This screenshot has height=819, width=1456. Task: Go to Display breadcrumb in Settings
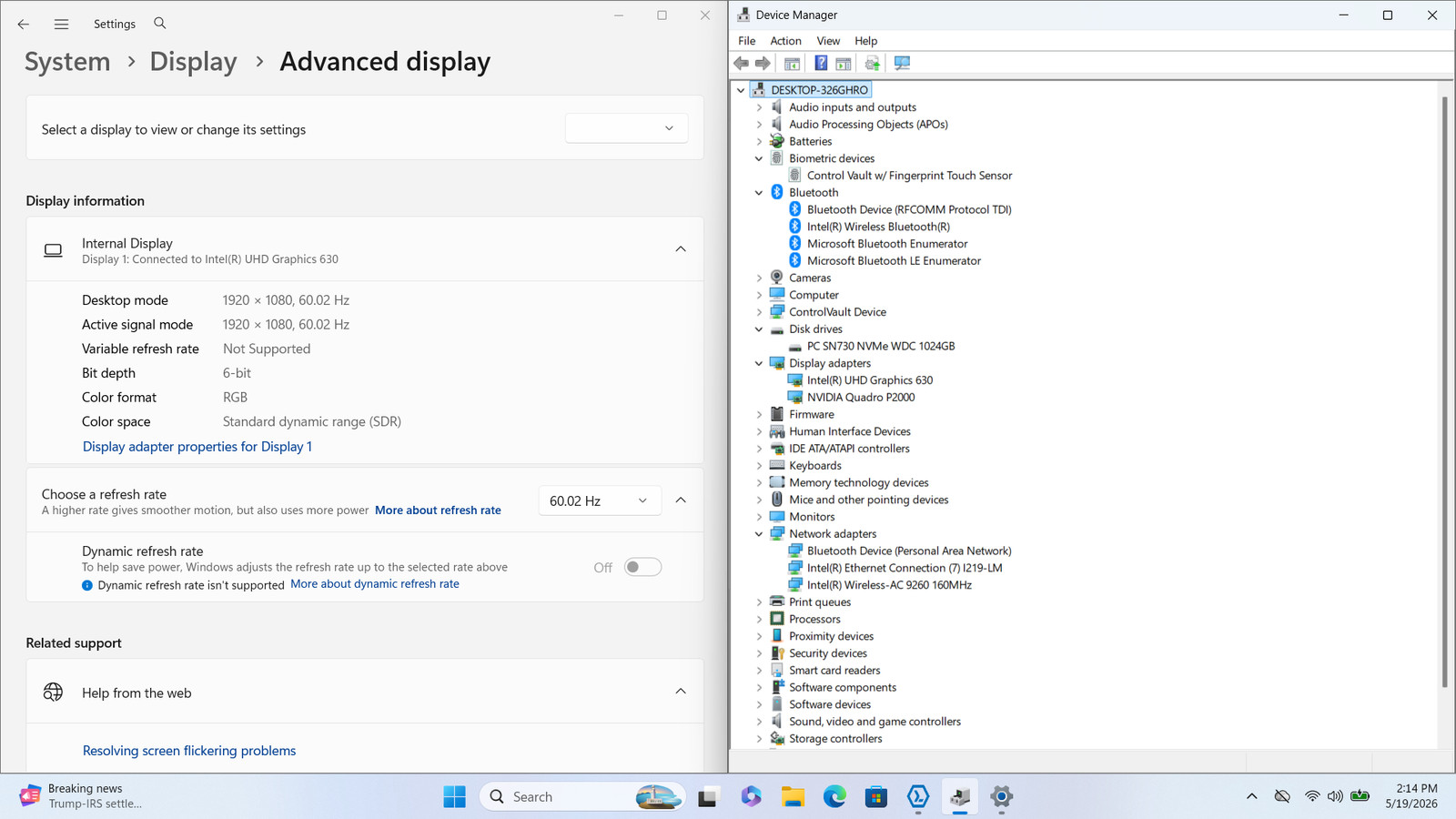[193, 61]
